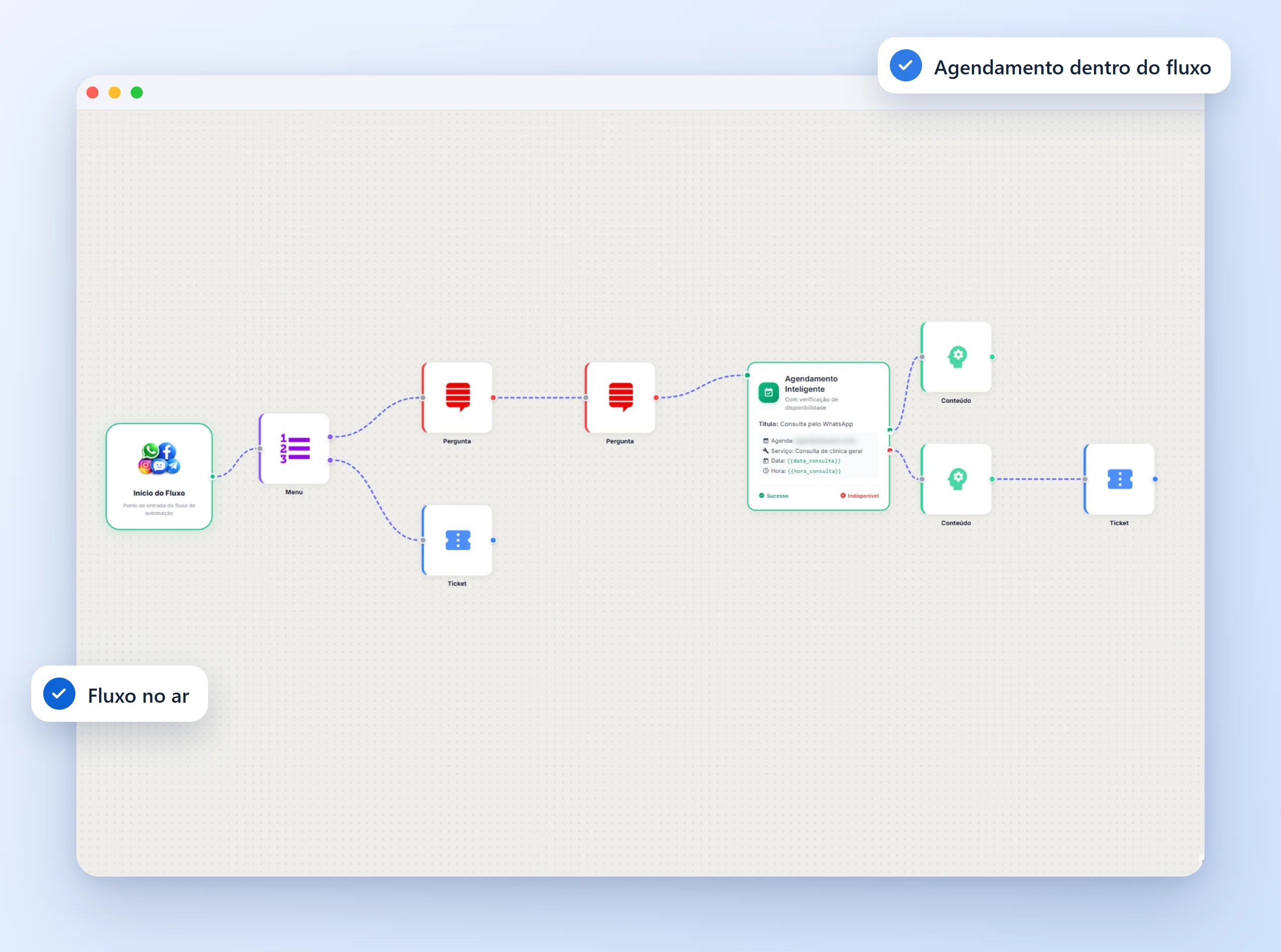Click the green Sucesso check icon

click(x=762, y=496)
